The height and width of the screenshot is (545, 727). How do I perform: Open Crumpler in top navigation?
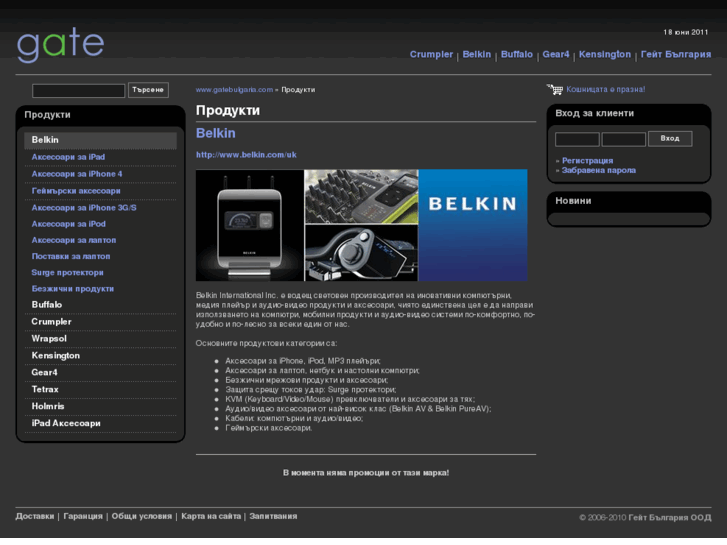point(431,54)
